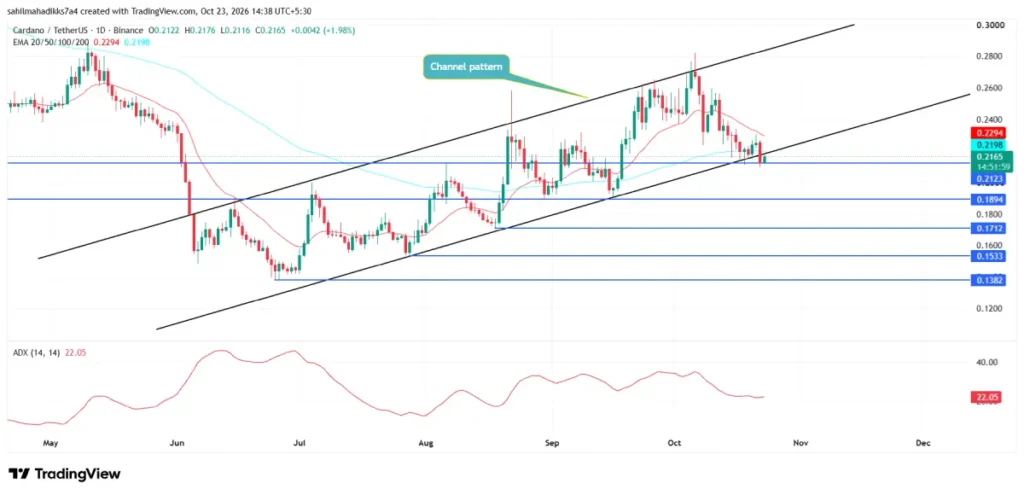
Task: Click the Channel pattern callout label
Action: click(x=466, y=67)
